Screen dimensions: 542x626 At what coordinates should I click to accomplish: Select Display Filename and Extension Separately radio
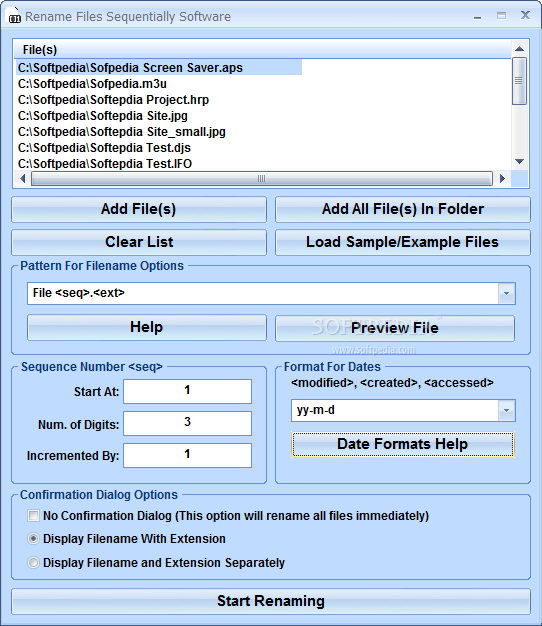(33, 563)
